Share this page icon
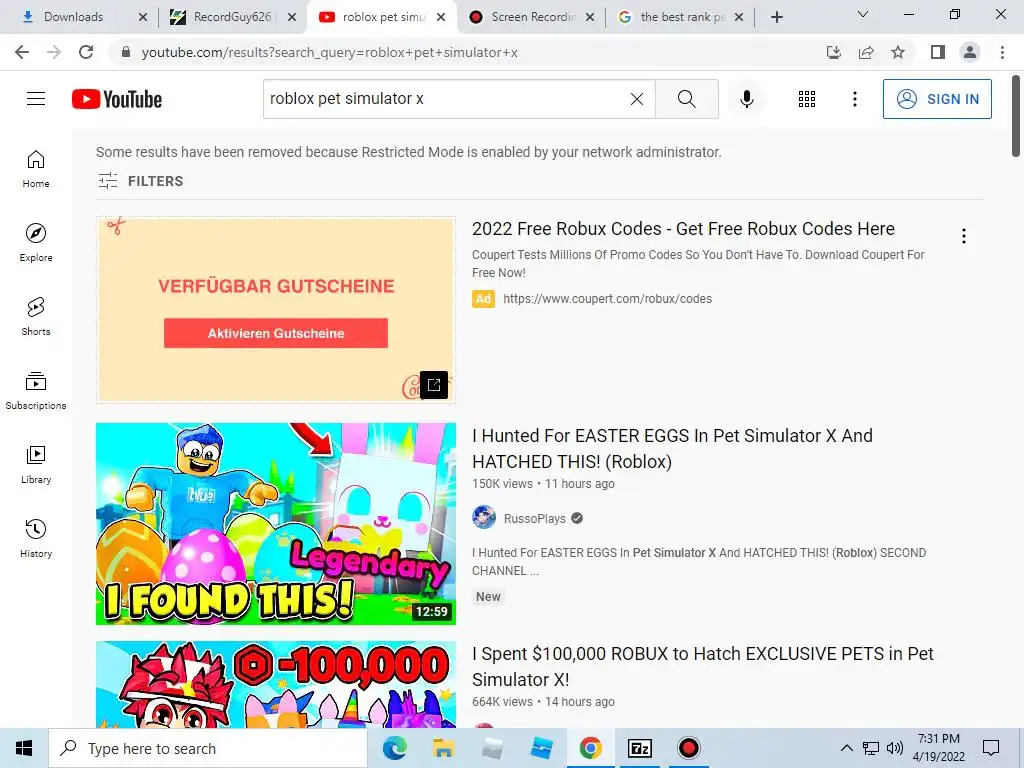1024x768 pixels. click(866, 52)
